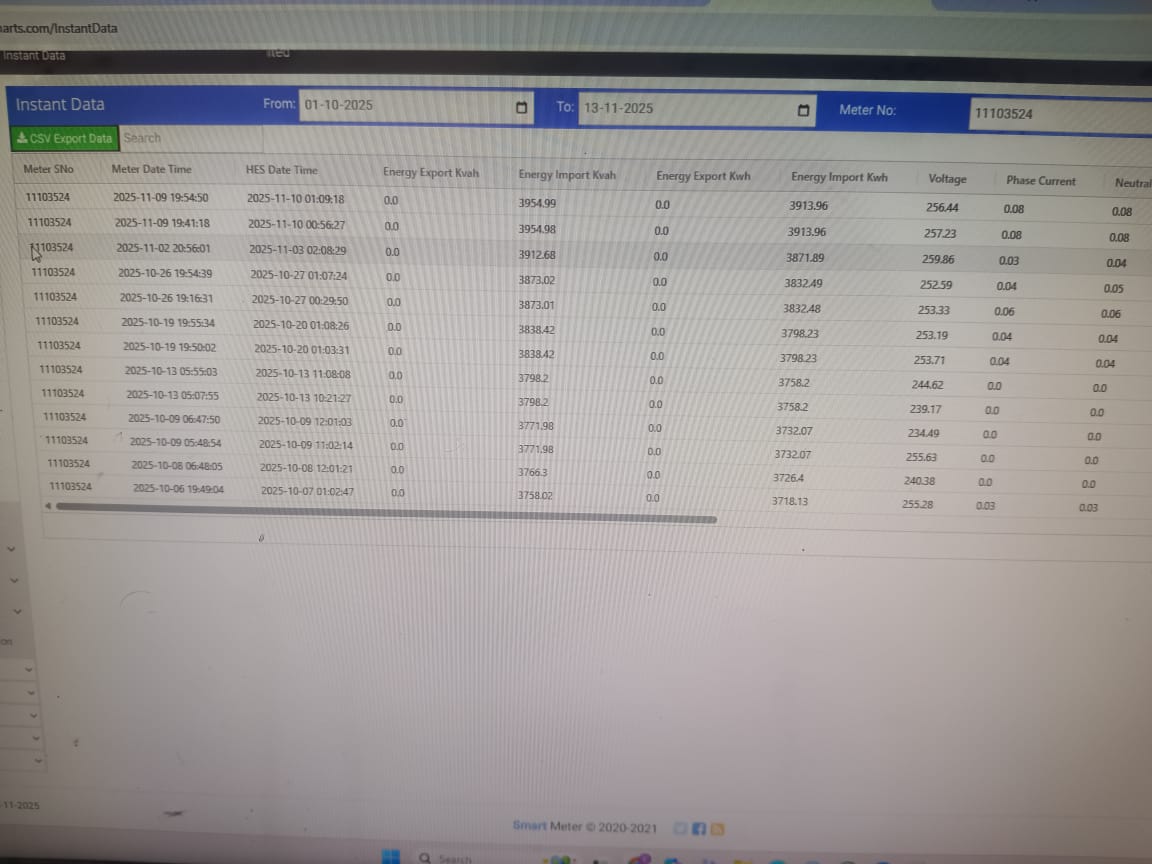
Task: Click the From date field 01-10-2025
Action: point(416,107)
